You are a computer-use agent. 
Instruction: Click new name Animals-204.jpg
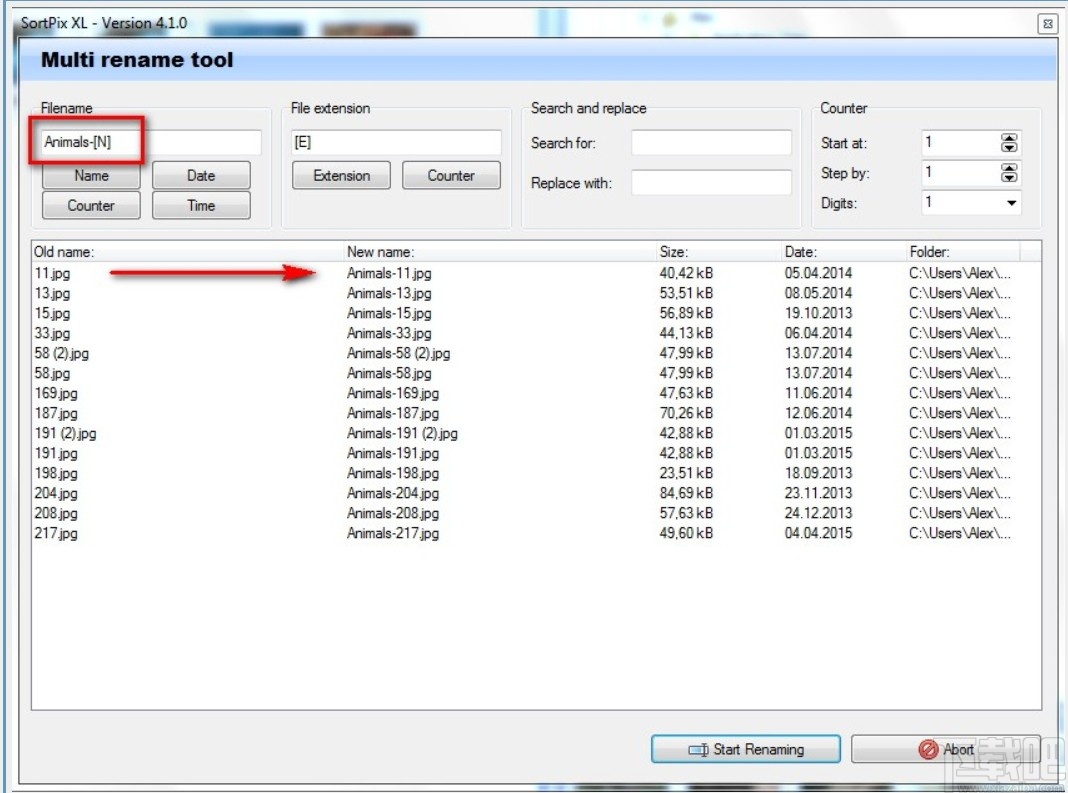pos(393,493)
